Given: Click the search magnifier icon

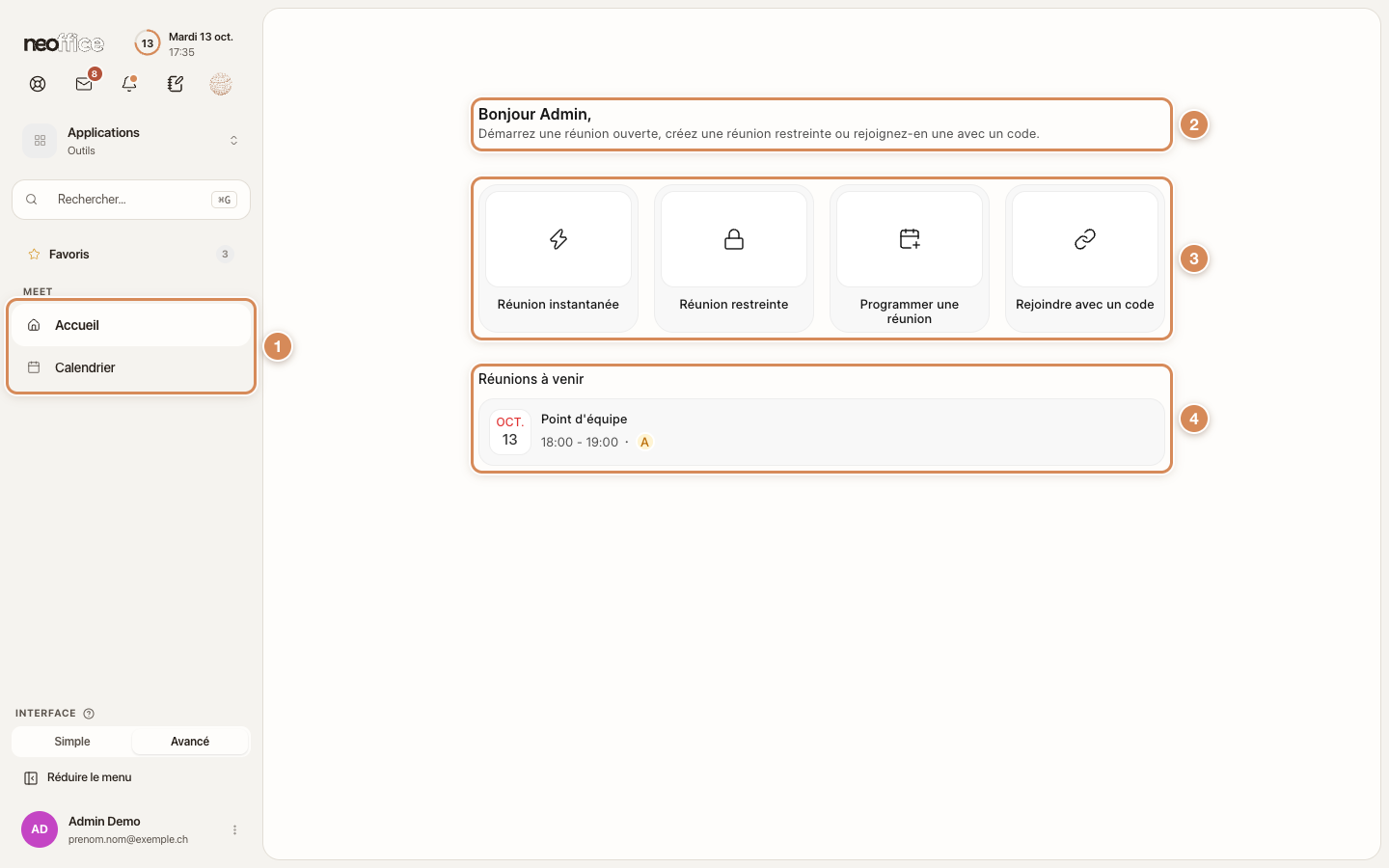Looking at the screenshot, I should (32, 200).
